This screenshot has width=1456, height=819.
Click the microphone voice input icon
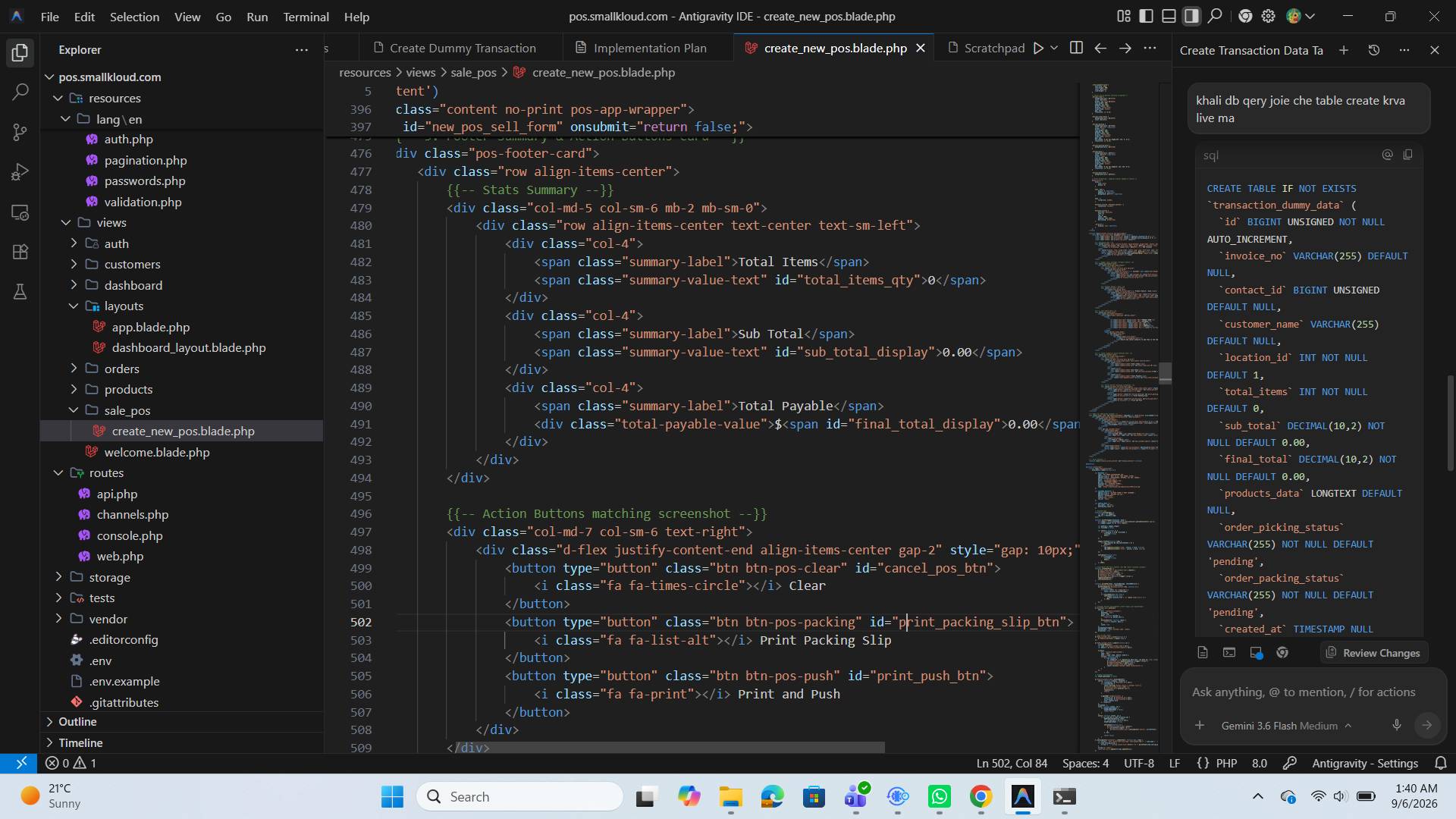(1397, 725)
